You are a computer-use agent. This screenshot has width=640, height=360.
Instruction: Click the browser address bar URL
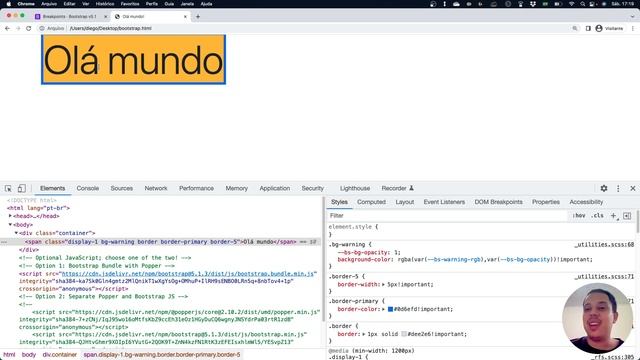click(111, 29)
